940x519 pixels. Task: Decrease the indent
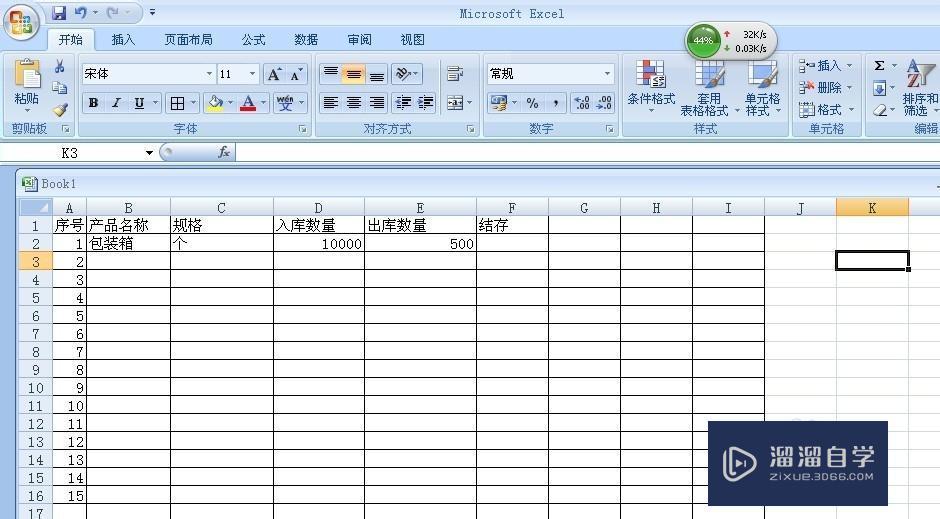(x=403, y=103)
